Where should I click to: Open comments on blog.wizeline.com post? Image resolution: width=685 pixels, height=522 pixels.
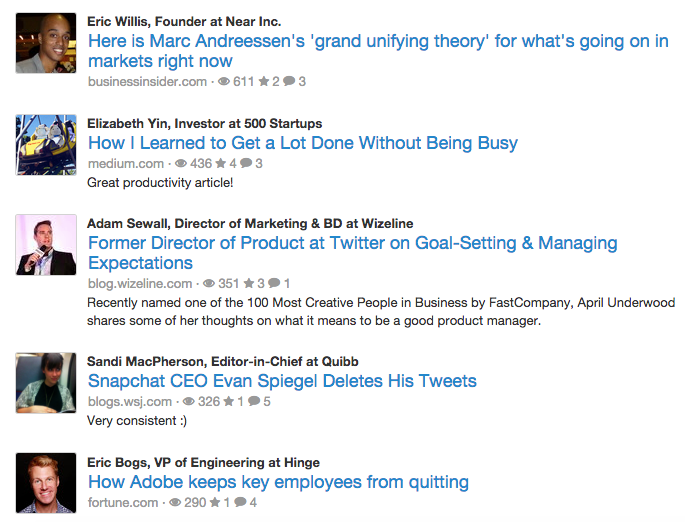(x=274, y=284)
